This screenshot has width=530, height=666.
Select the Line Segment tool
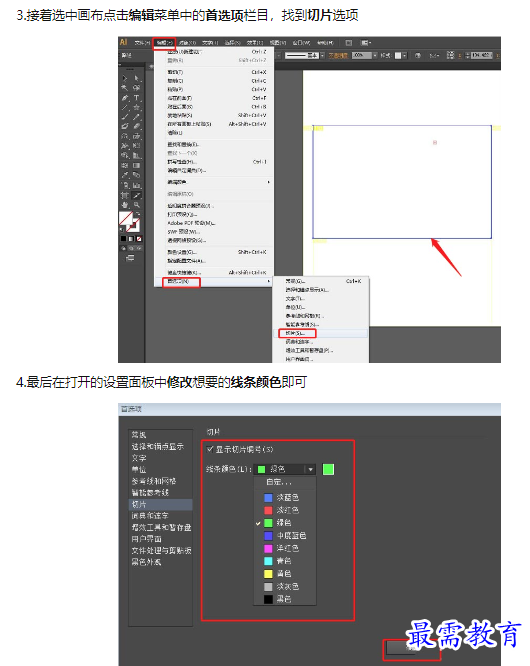click(124, 107)
